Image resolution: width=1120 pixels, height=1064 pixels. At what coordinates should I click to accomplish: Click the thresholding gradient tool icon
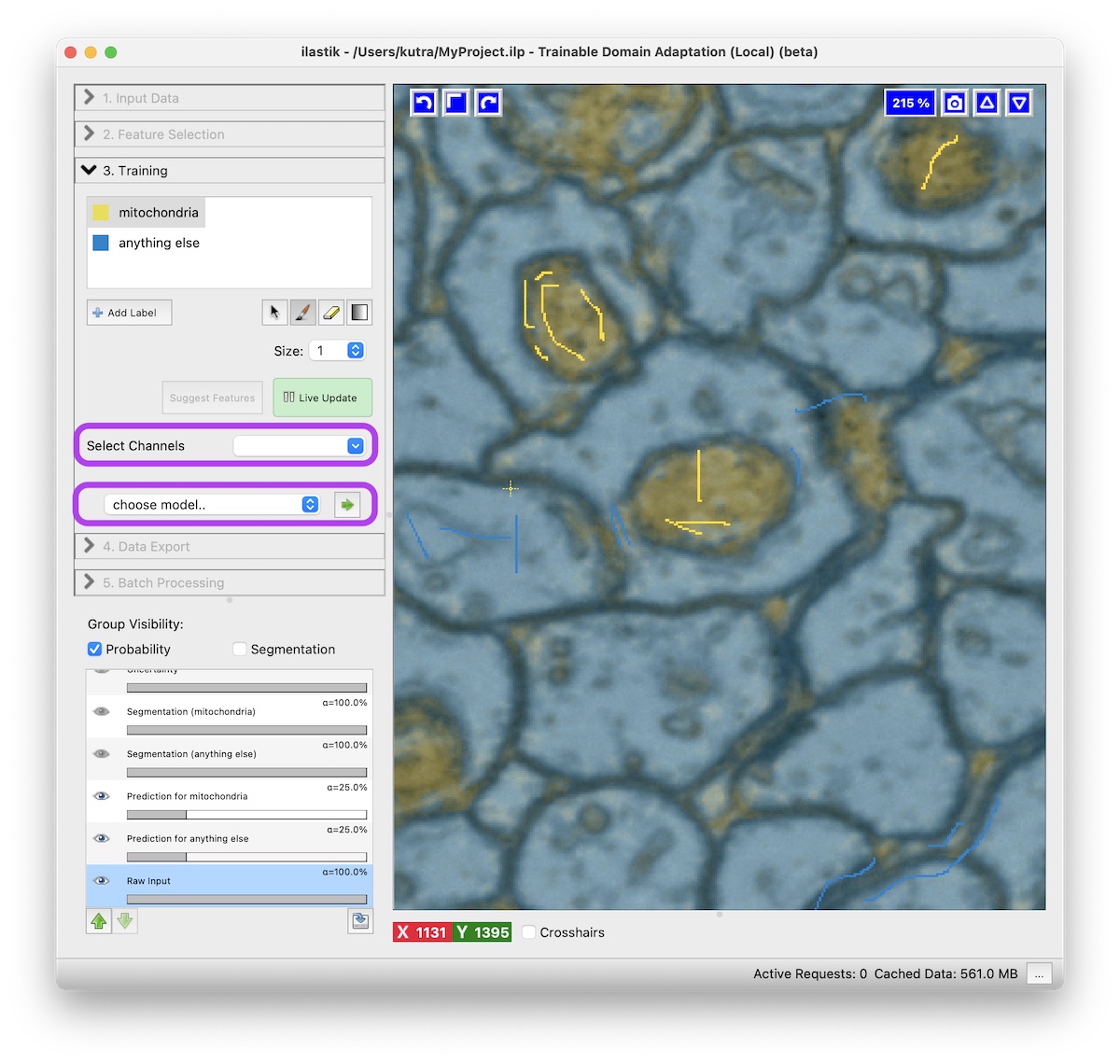click(x=359, y=313)
